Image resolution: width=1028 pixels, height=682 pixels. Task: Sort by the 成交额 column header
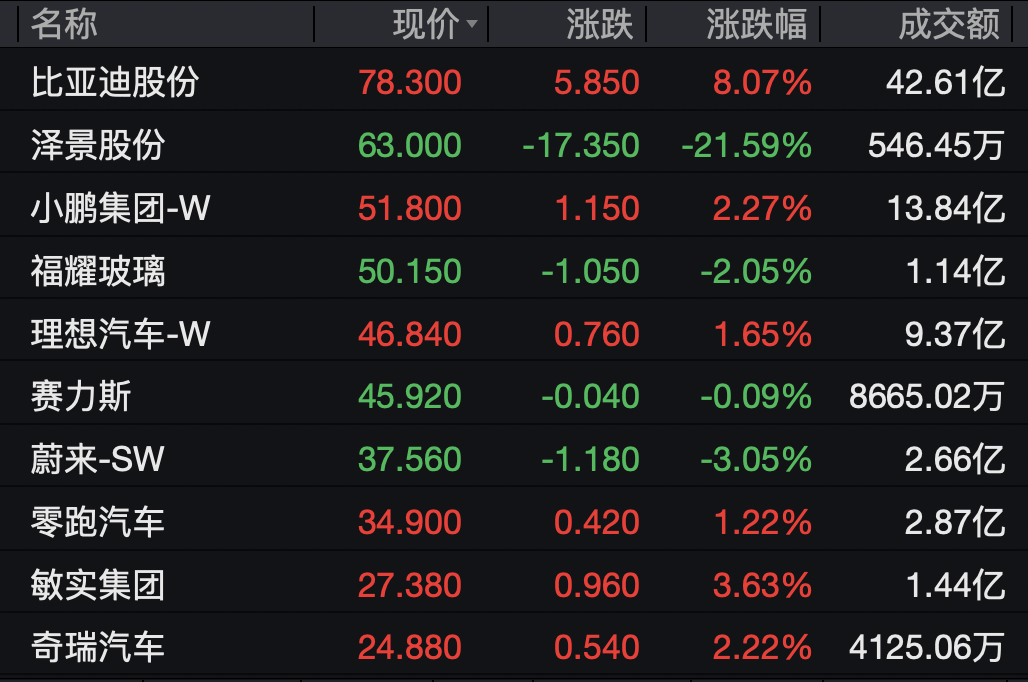click(949, 24)
